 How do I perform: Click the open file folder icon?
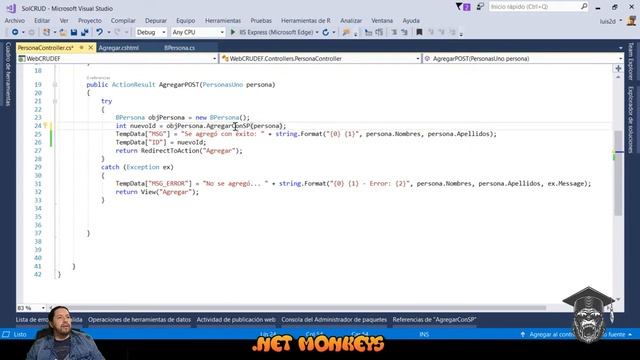click(x=62, y=32)
